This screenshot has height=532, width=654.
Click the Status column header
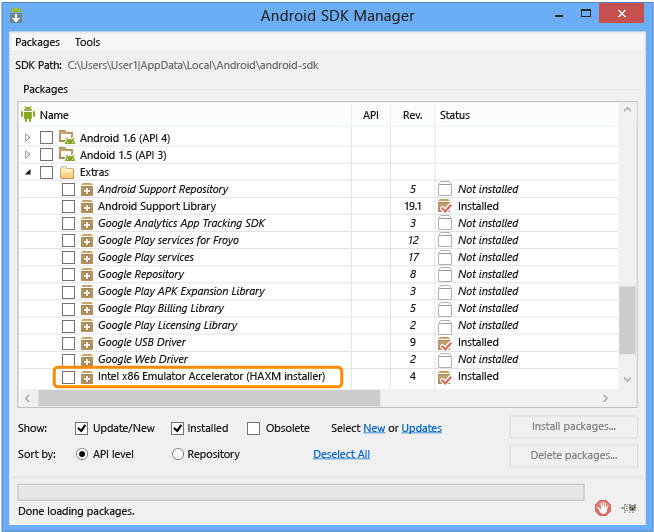527,115
